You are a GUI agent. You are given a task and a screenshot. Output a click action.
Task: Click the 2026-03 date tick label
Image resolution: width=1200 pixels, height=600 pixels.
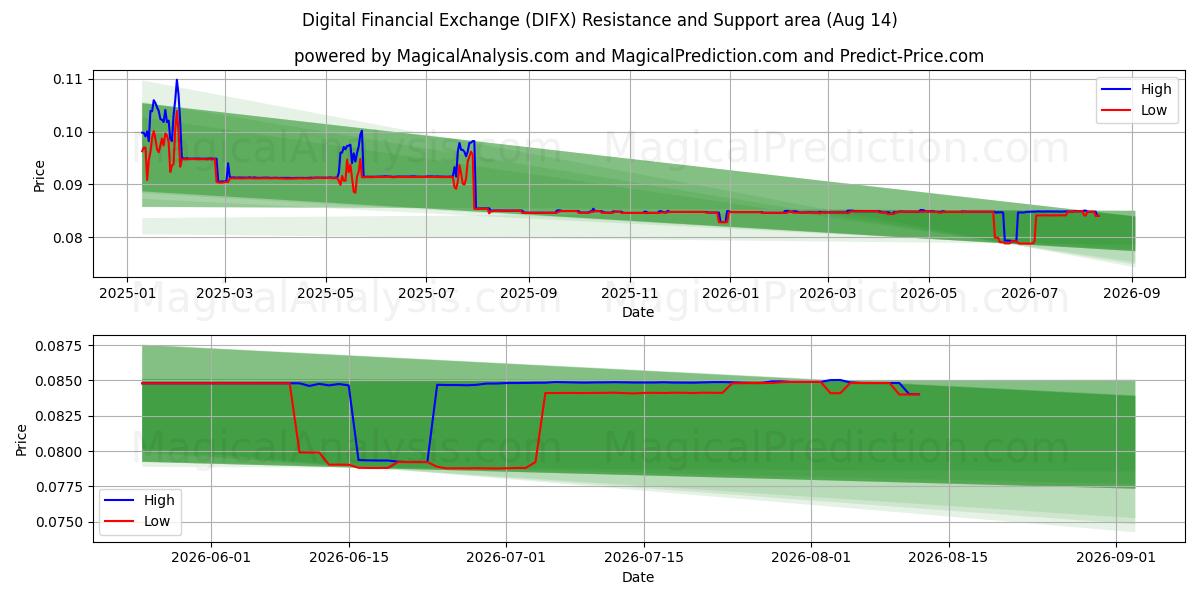click(x=828, y=293)
